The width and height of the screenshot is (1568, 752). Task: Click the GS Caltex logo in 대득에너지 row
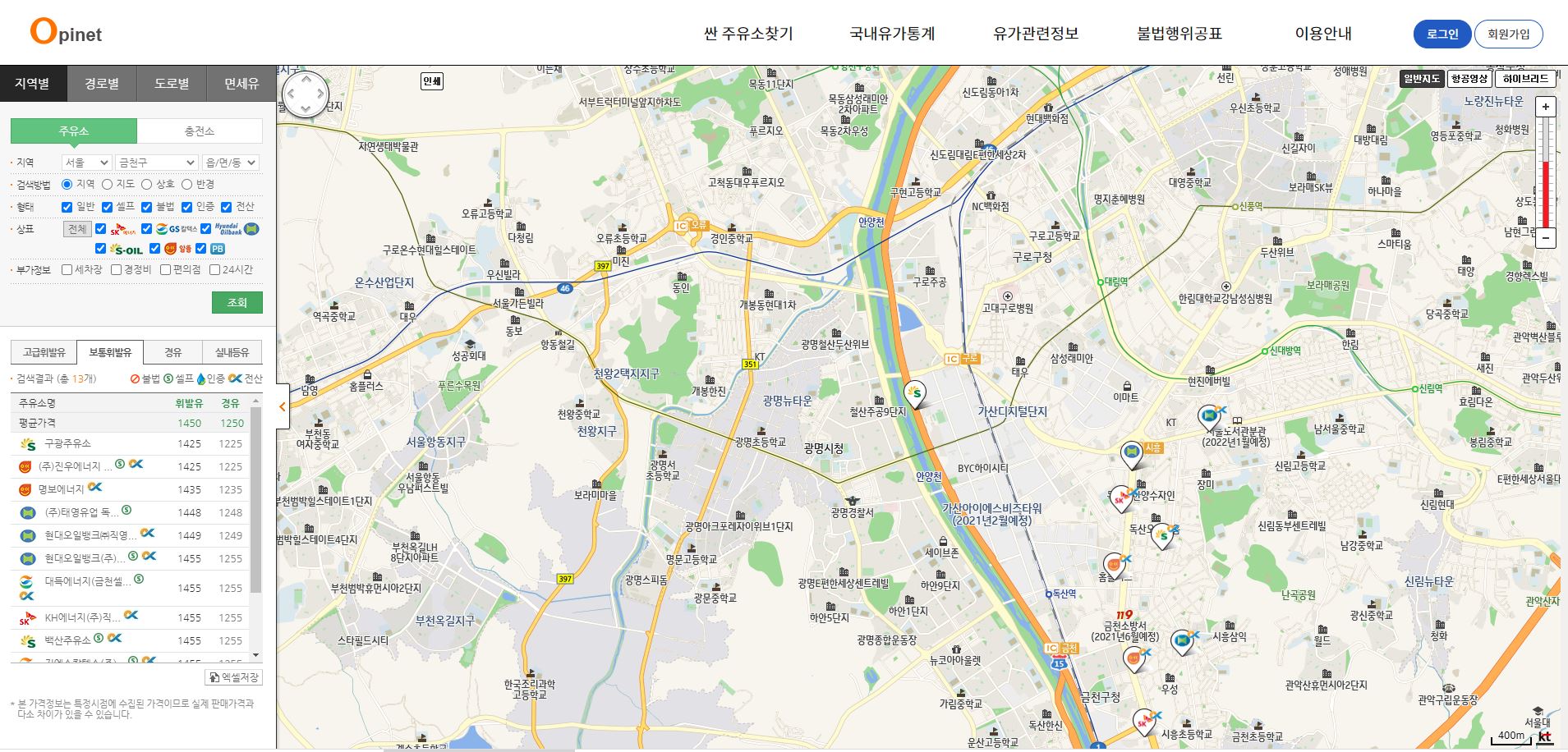26,581
